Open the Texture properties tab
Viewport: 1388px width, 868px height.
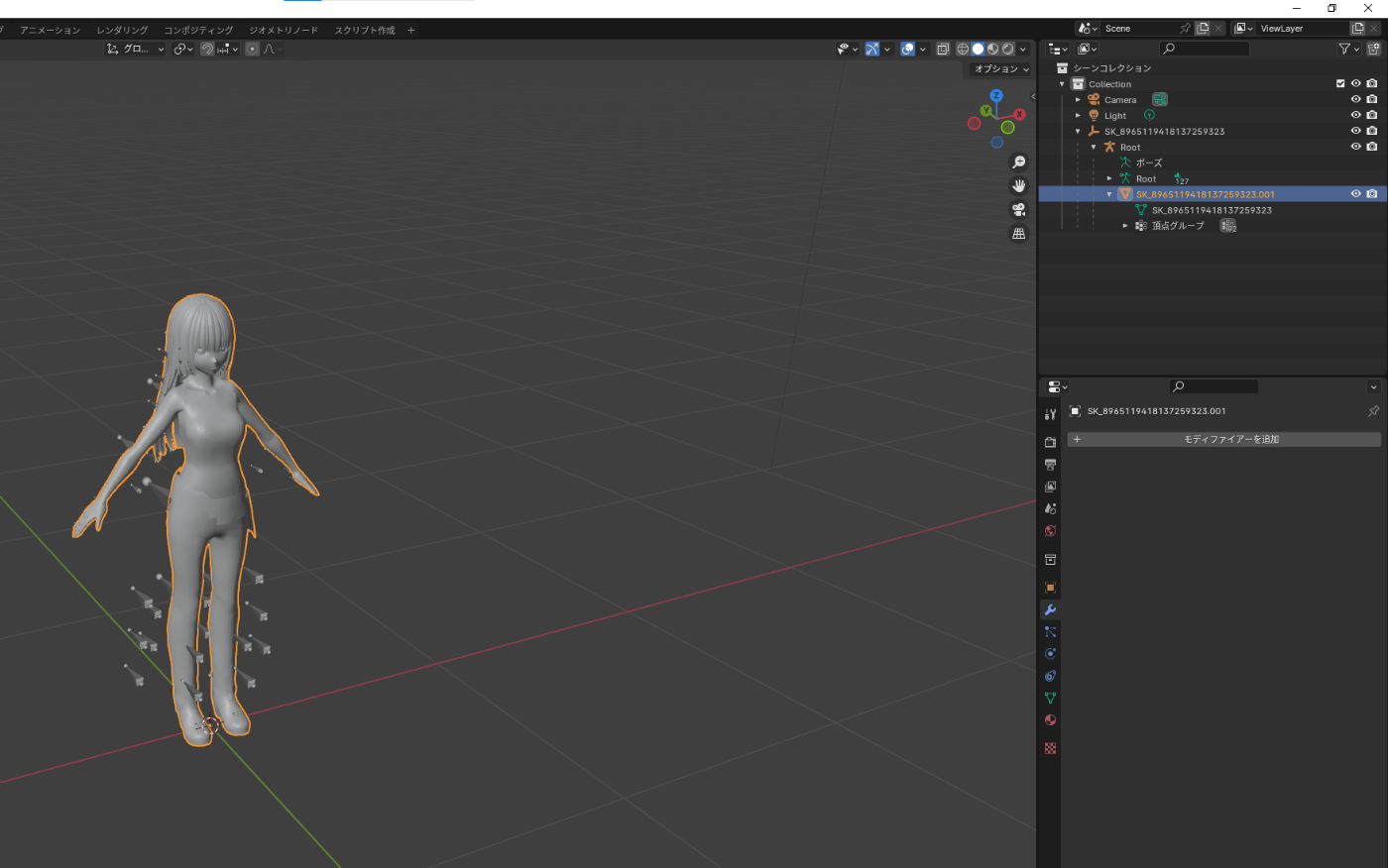coord(1050,749)
